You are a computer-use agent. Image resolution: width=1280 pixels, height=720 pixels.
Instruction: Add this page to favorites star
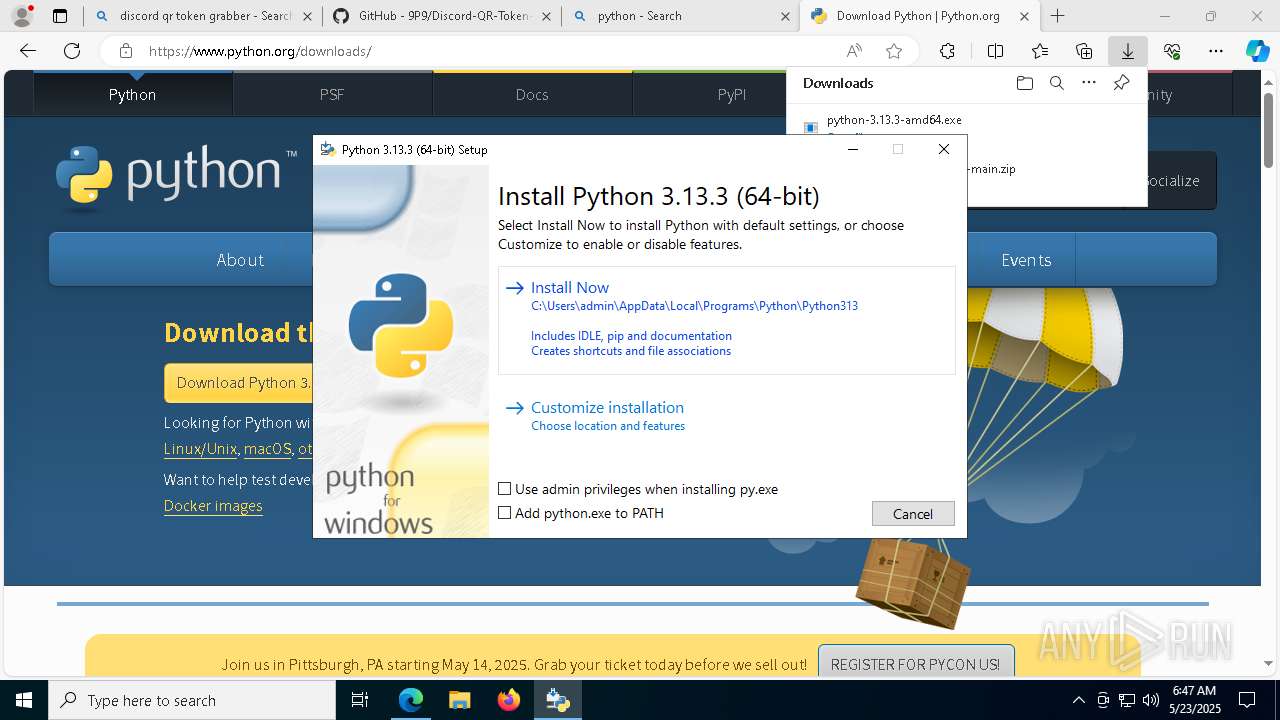tap(894, 51)
